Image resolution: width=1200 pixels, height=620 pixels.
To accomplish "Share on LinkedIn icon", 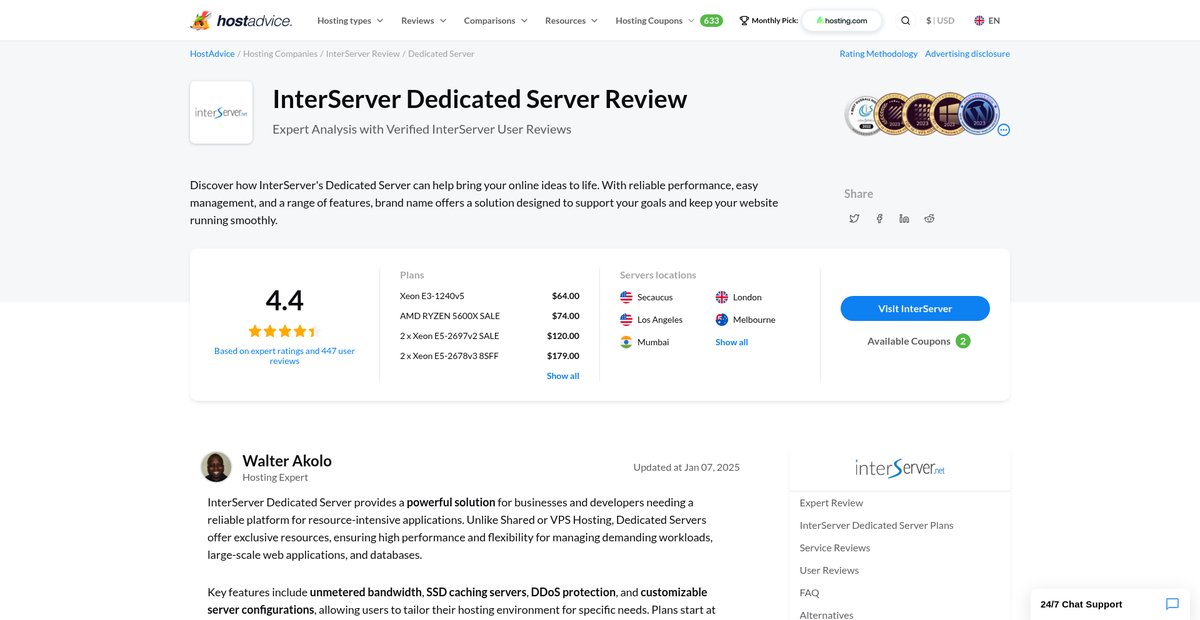I will 904,218.
